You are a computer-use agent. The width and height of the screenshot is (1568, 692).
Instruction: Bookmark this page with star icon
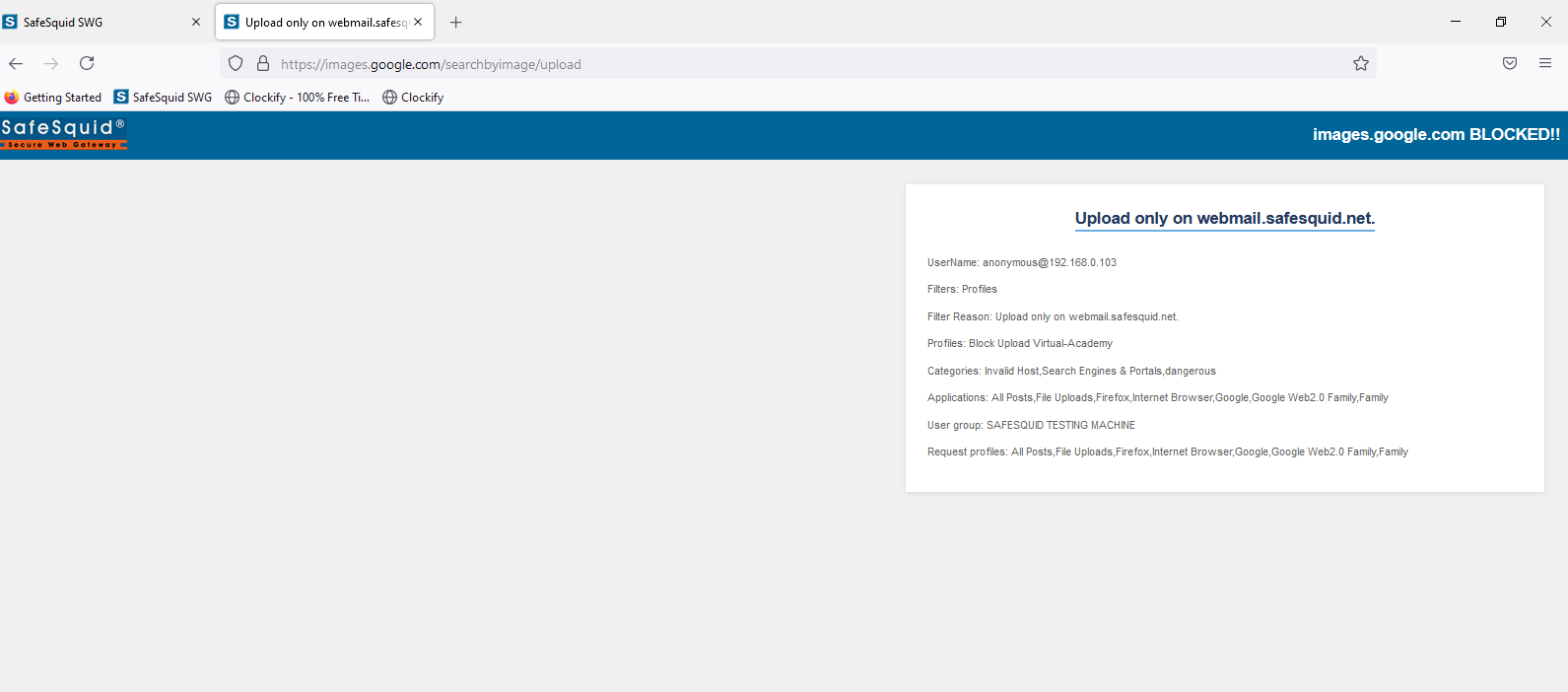[1360, 64]
